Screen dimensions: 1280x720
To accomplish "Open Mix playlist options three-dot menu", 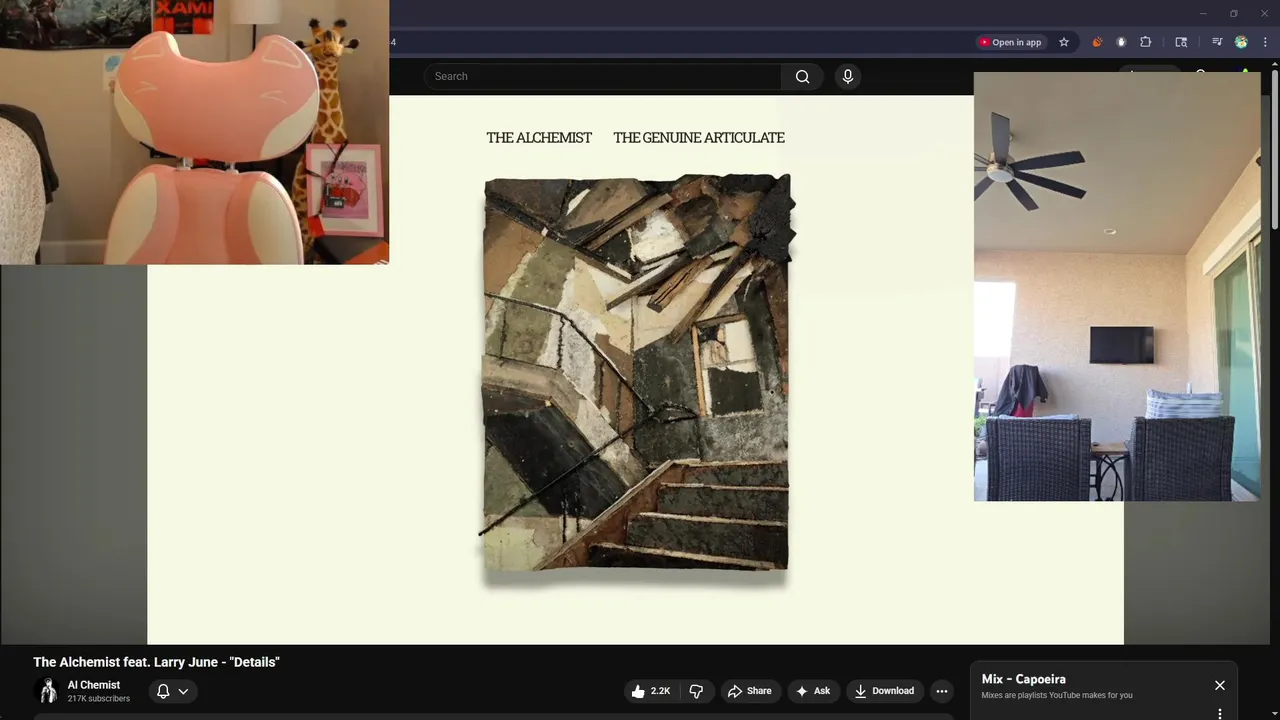I will click(x=1220, y=714).
